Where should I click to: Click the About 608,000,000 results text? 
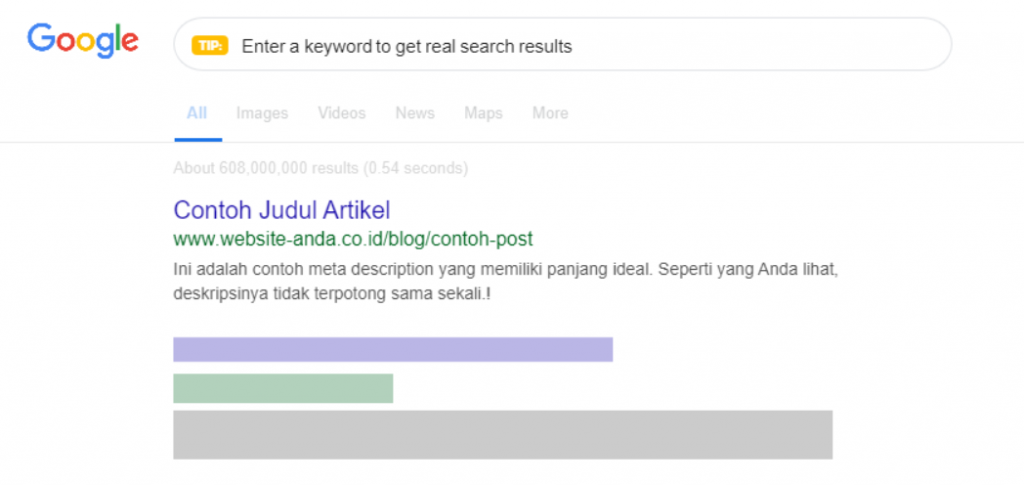pyautogui.click(x=321, y=168)
